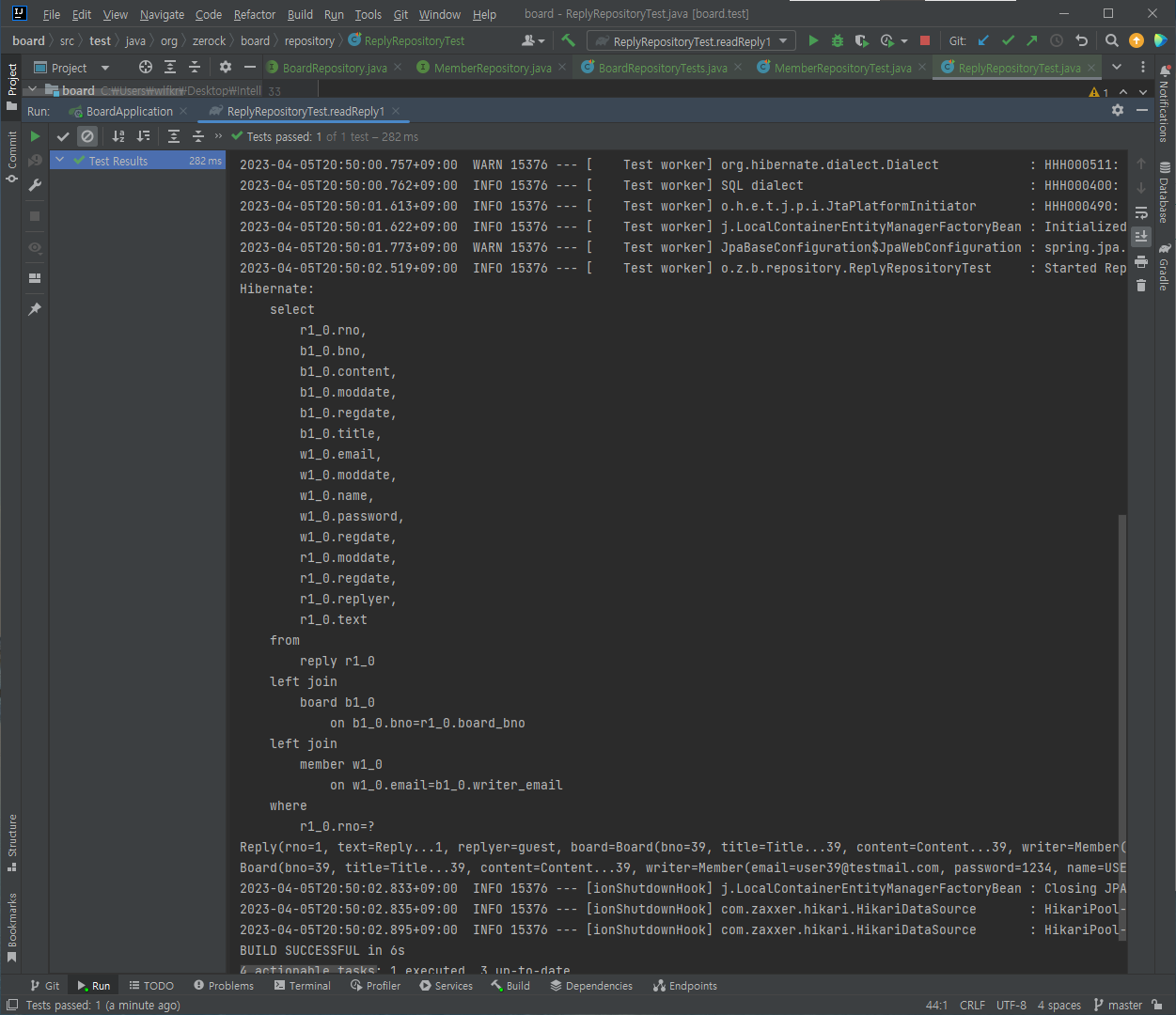
Task: Open Search Everywhere magnifier
Action: [x=1112, y=40]
